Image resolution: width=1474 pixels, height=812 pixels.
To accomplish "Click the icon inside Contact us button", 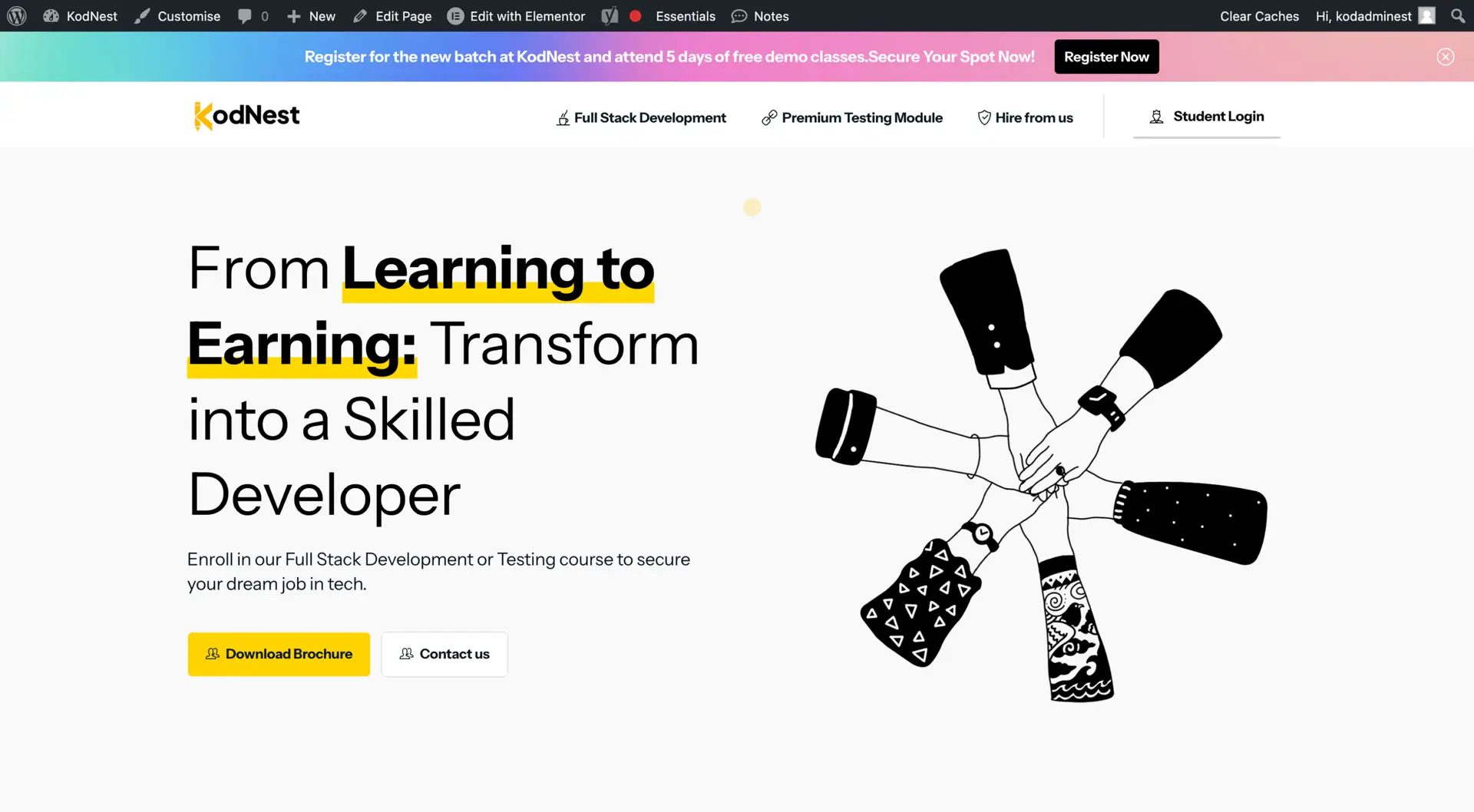I will (407, 654).
